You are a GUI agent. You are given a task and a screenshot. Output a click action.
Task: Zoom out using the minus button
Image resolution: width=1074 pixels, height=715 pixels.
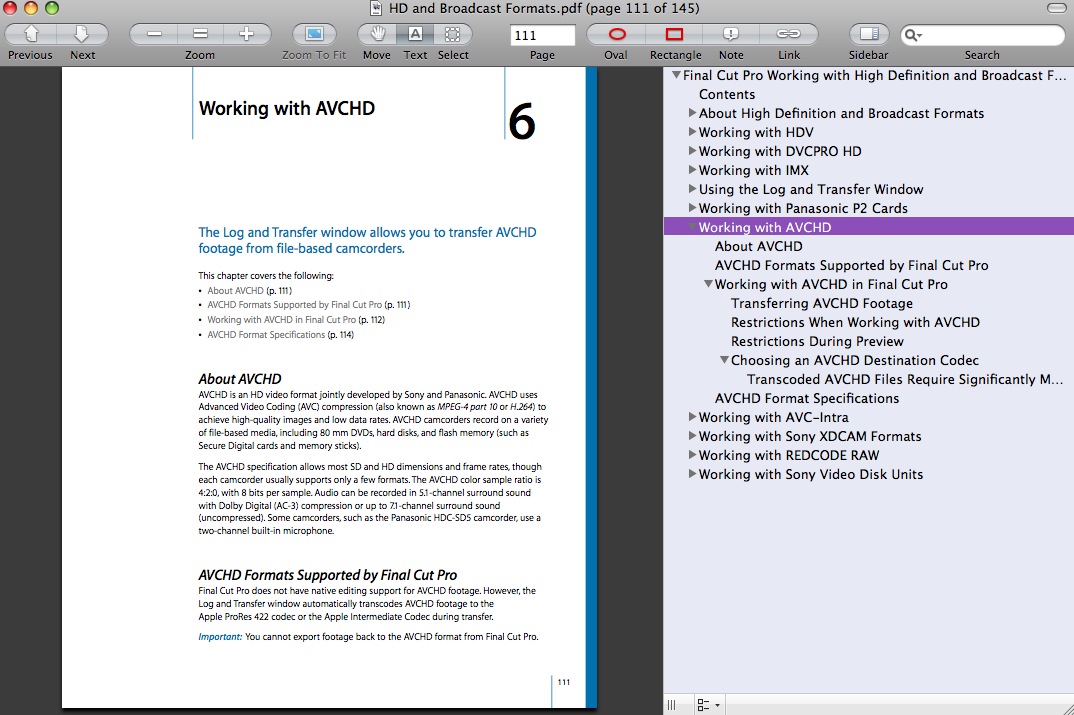[x=154, y=34]
